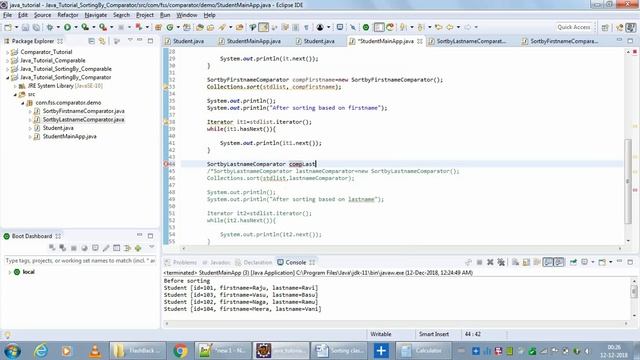
Task: Toggle Word Wrap in Console toolbar
Action: pos(537,262)
